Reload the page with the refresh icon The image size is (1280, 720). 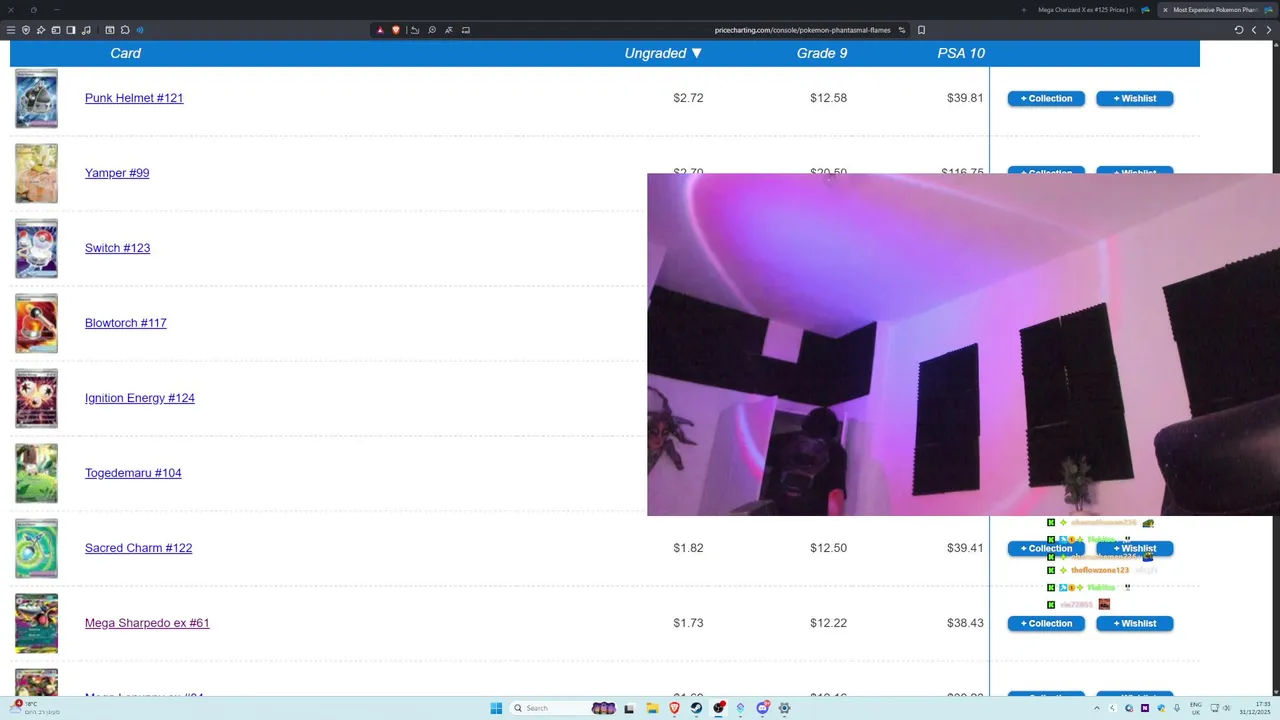coord(1239,30)
